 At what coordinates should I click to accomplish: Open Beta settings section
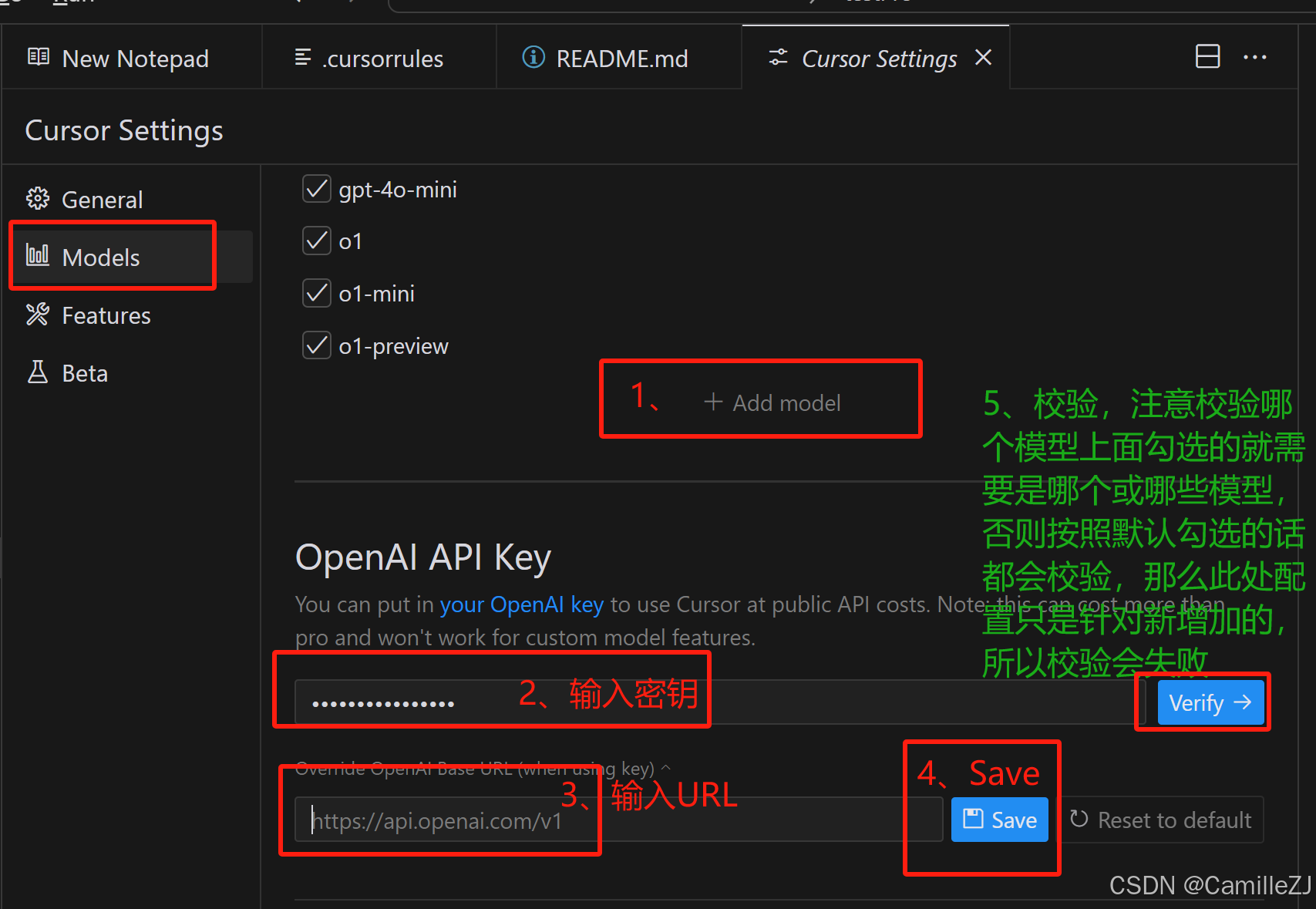pos(131,373)
